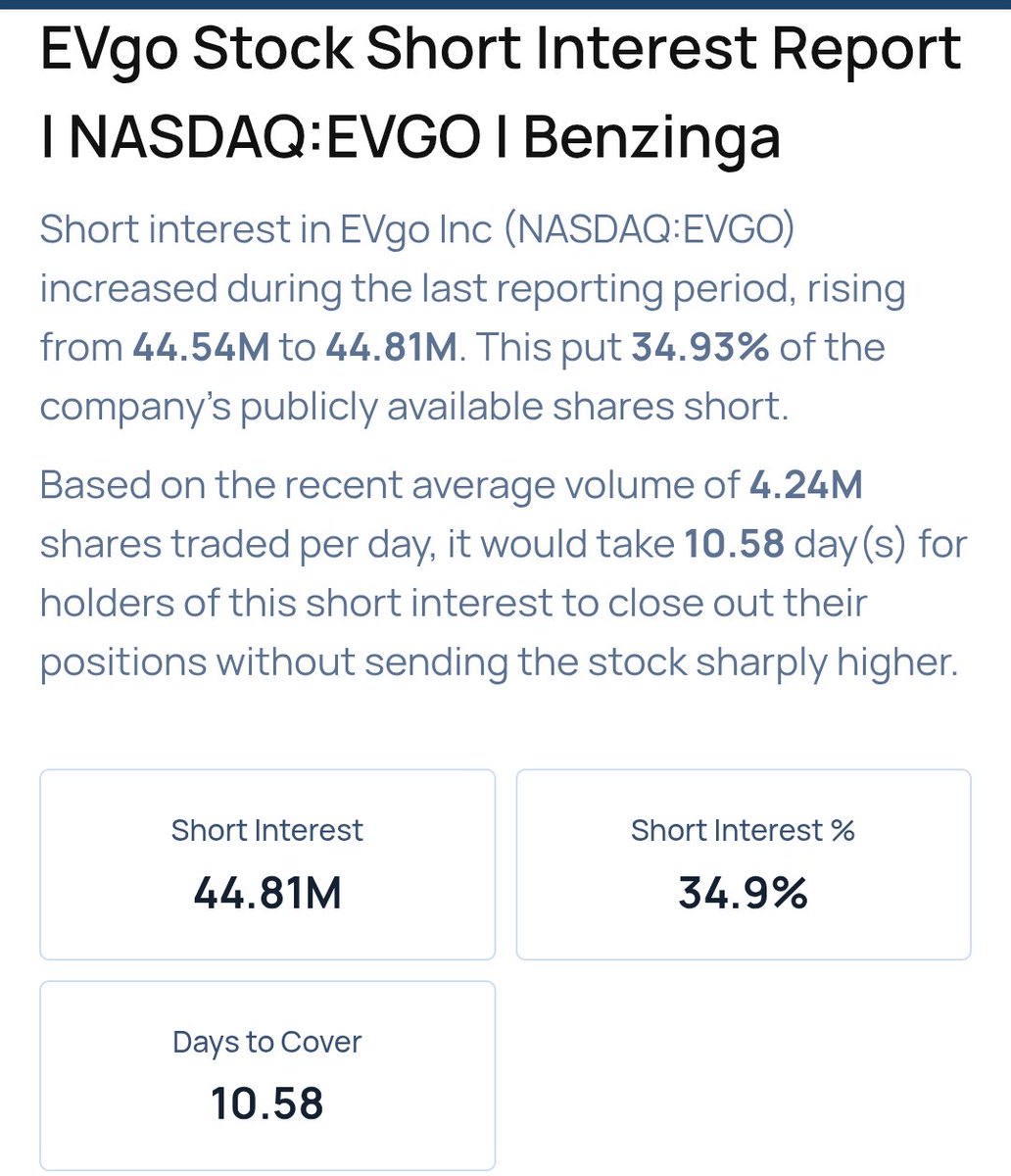Viewport: 1011px width, 1176px height.
Task: Select the Short Interest 44.81M card
Action: click(267, 864)
